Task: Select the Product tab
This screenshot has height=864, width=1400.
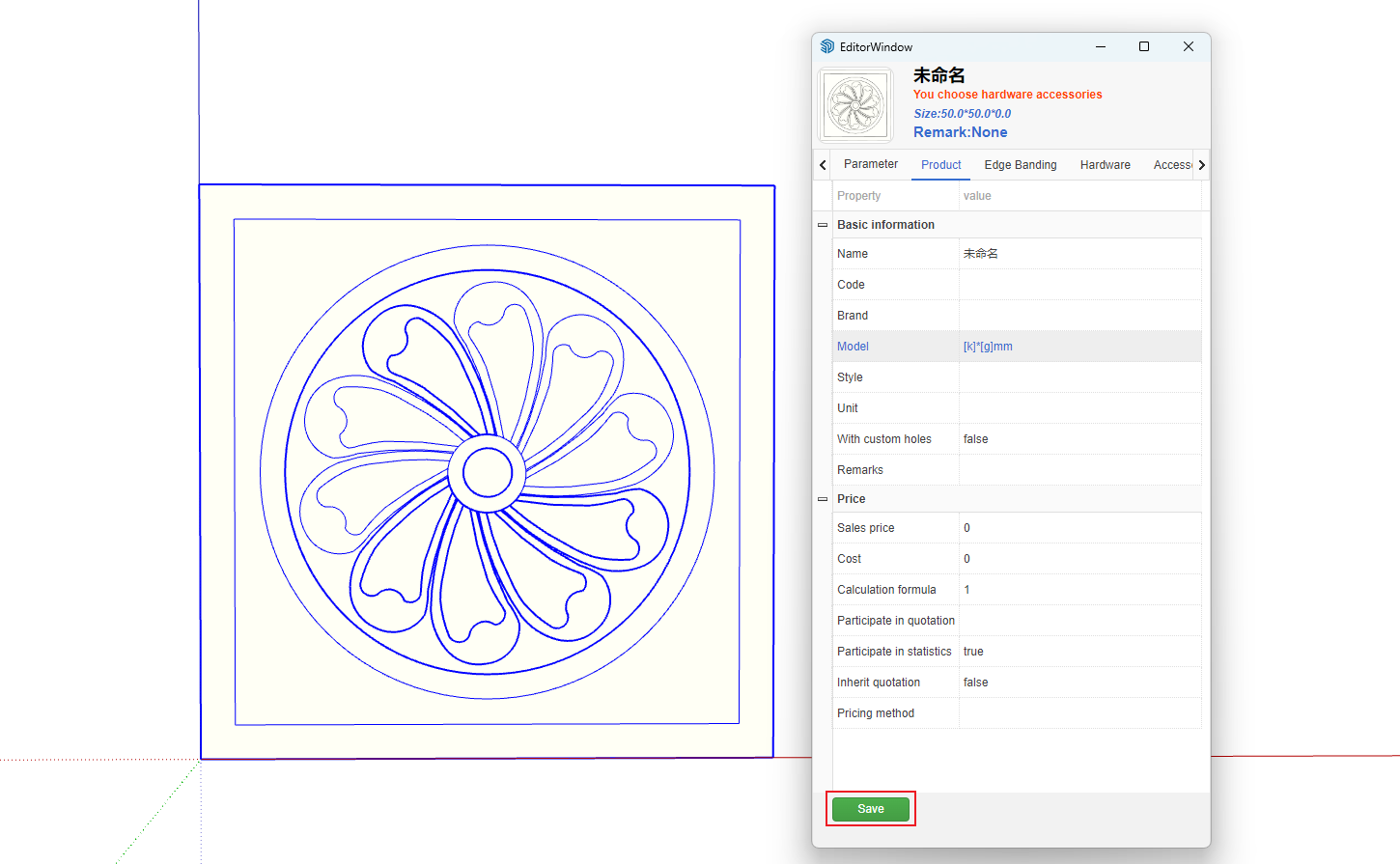Action: [940, 165]
